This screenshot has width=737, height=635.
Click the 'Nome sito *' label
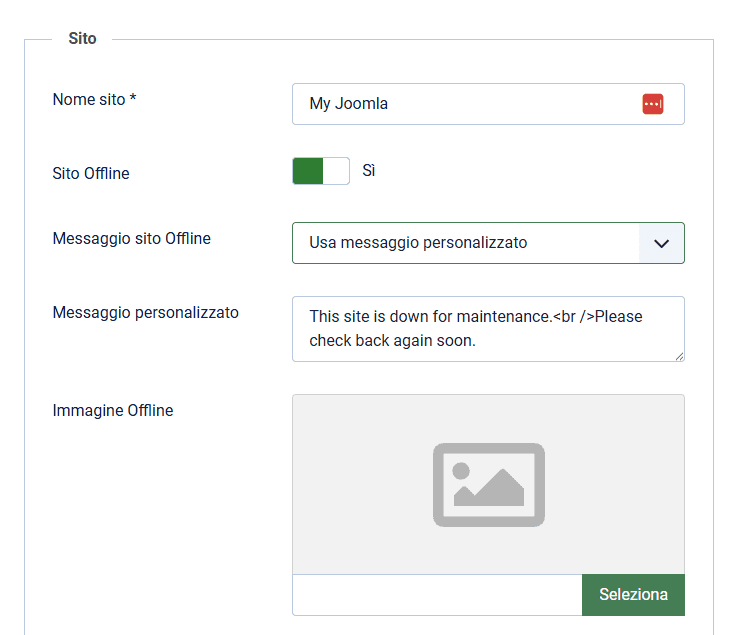click(x=94, y=100)
